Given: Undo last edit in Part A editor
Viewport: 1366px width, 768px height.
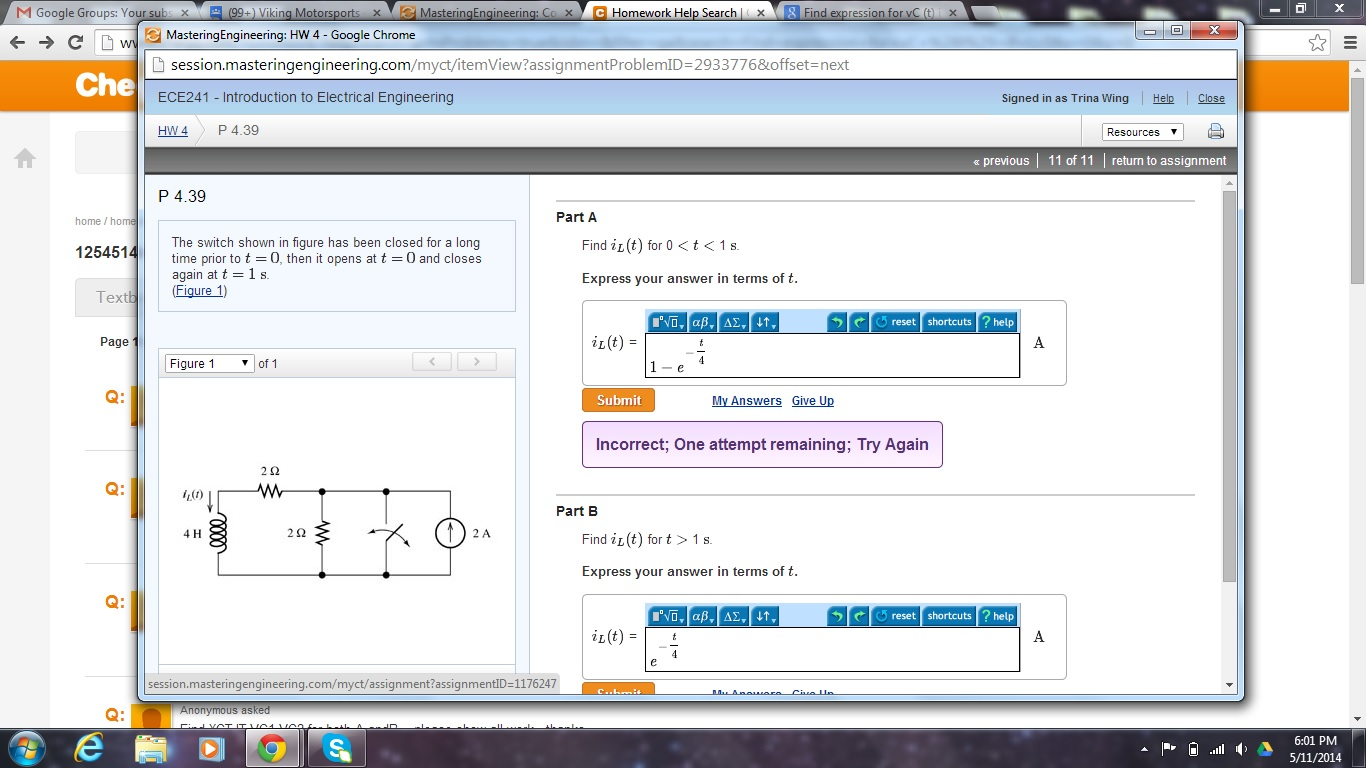Looking at the screenshot, I should click(837, 322).
